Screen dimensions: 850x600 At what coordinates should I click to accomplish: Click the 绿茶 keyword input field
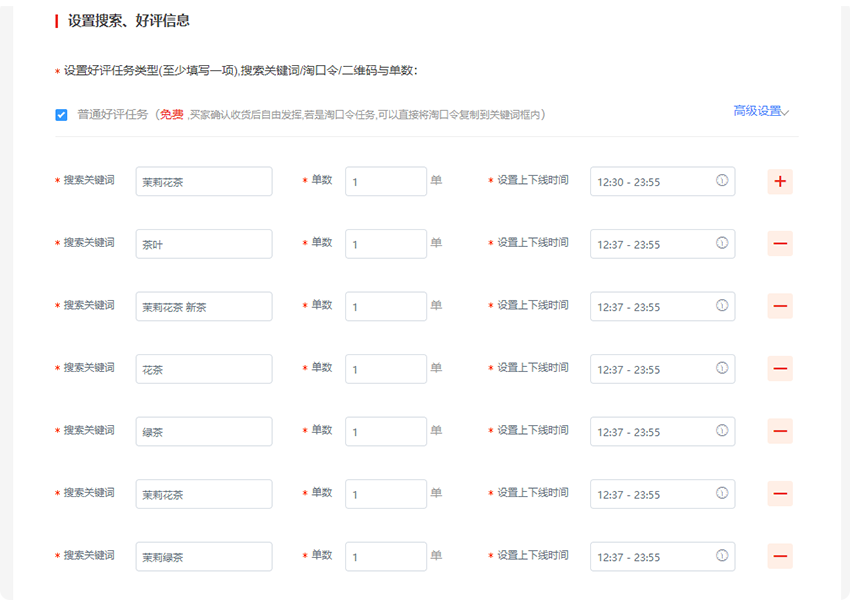204,432
